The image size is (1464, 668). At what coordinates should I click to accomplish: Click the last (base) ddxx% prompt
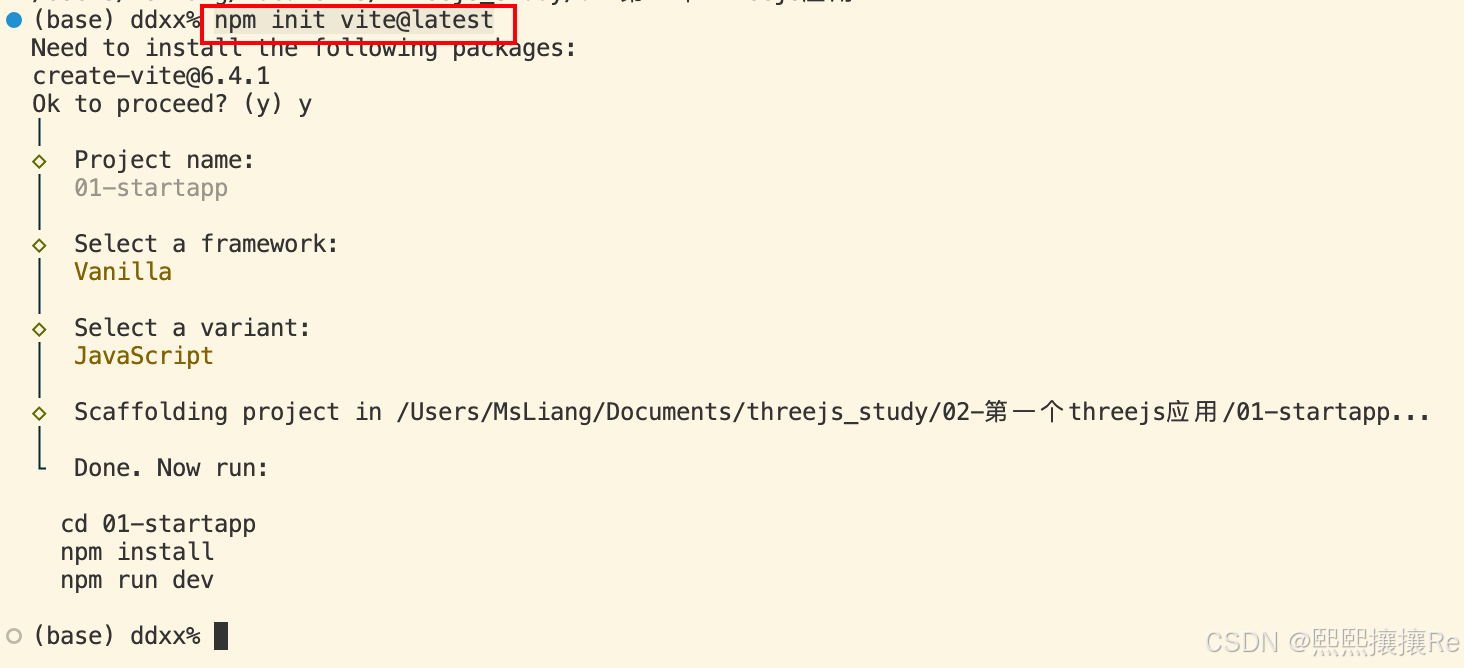[116, 636]
